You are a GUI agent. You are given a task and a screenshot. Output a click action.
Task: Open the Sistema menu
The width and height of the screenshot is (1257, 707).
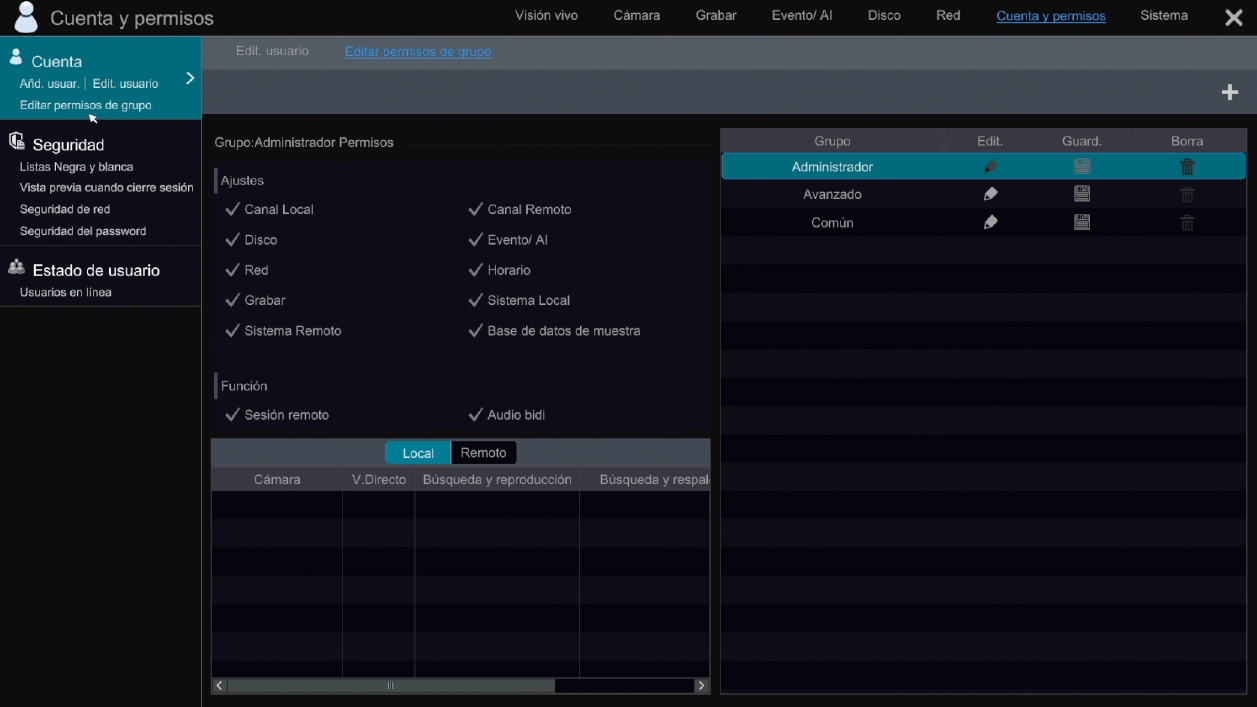coord(1164,16)
